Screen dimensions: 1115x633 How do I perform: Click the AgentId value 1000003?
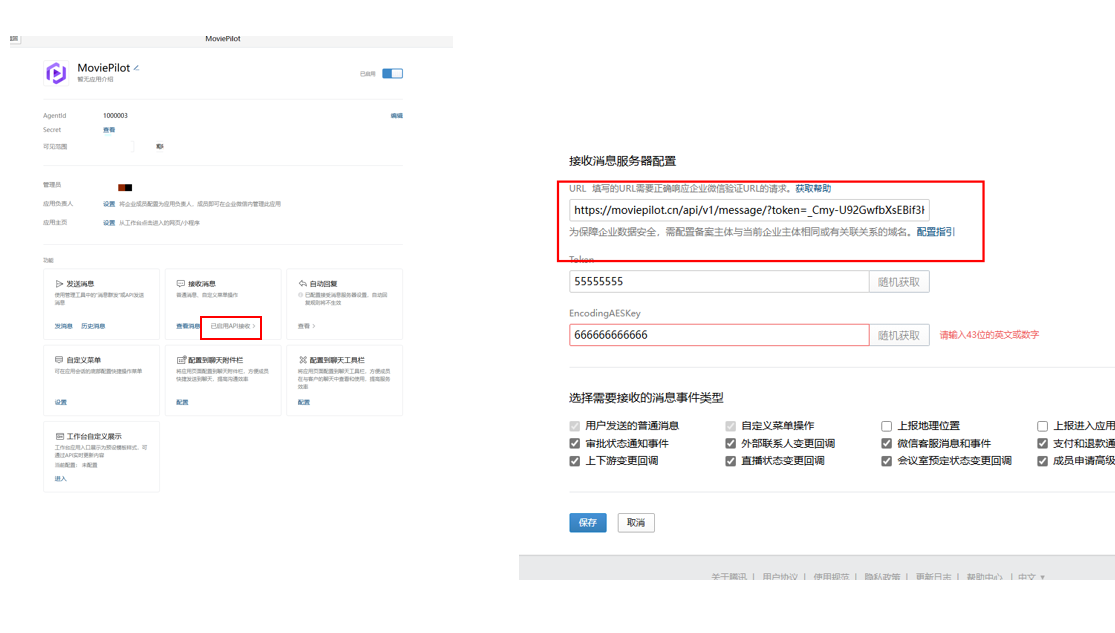(x=115, y=115)
